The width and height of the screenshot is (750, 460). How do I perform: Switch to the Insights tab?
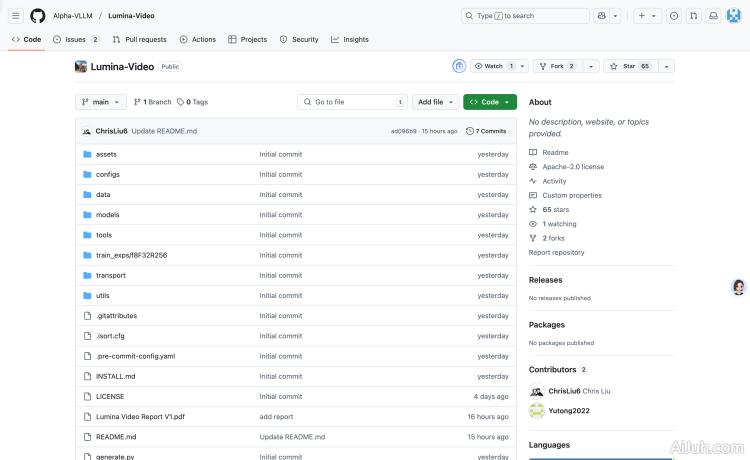(x=349, y=39)
